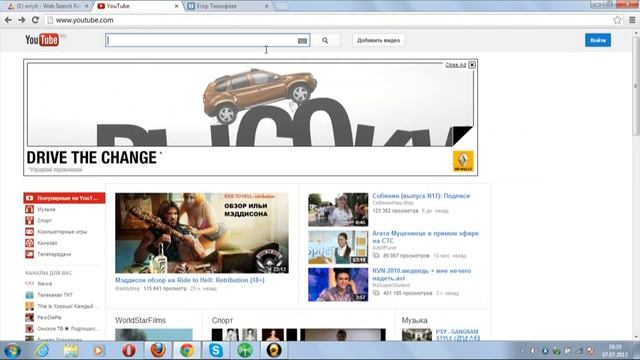Open Skype from the taskbar
The image size is (640, 360).
coord(216,351)
